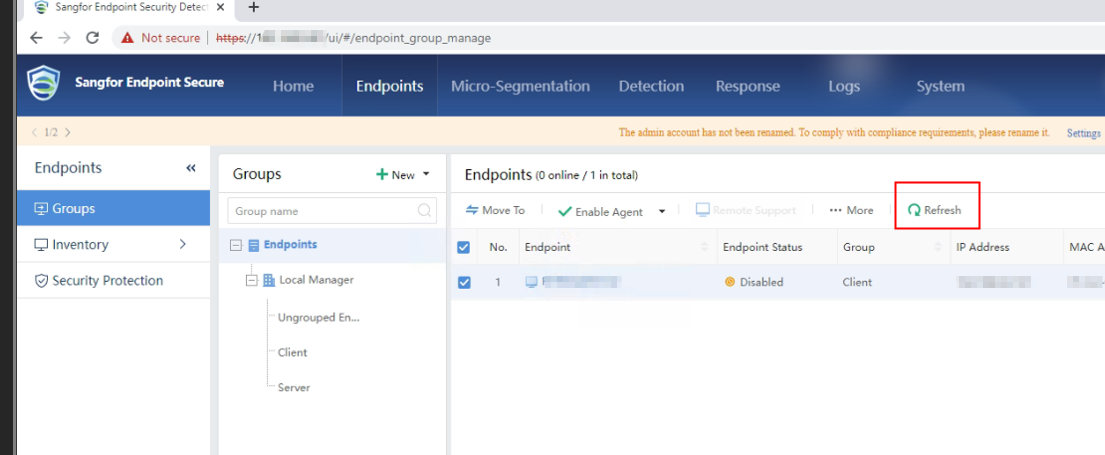Image resolution: width=1105 pixels, height=455 pixels.
Task: Click the browser back arrow
Action: [36, 38]
